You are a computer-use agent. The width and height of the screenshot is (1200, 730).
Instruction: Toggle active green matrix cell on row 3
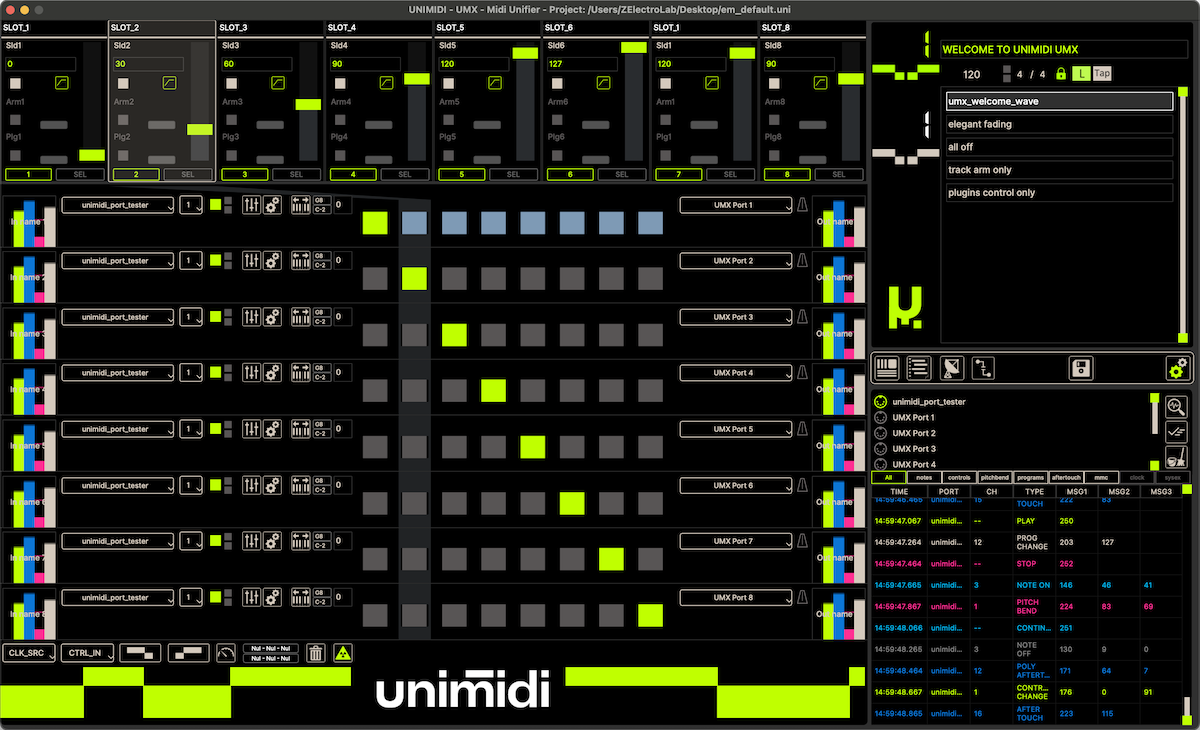(454, 334)
